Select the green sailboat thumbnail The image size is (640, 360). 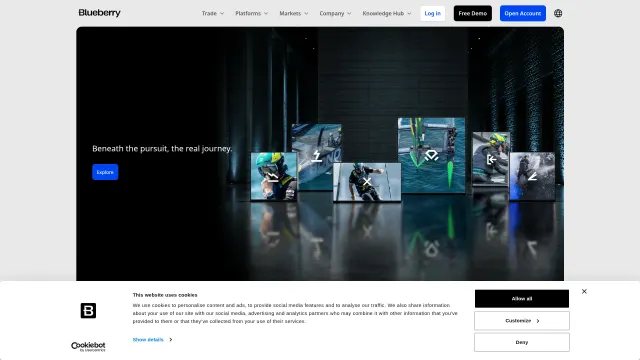click(431, 155)
